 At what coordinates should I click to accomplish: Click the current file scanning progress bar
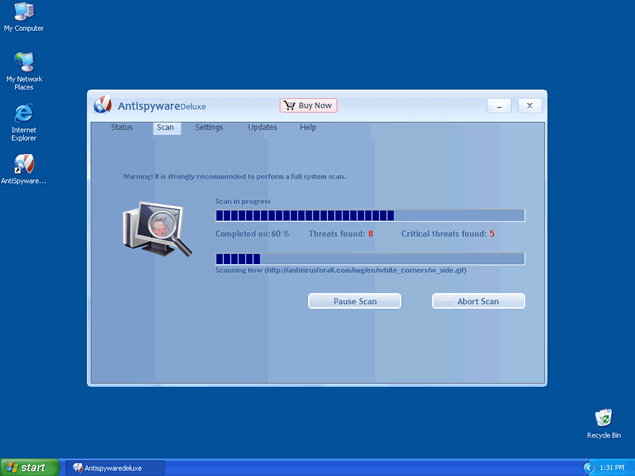pyautogui.click(x=369, y=259)
